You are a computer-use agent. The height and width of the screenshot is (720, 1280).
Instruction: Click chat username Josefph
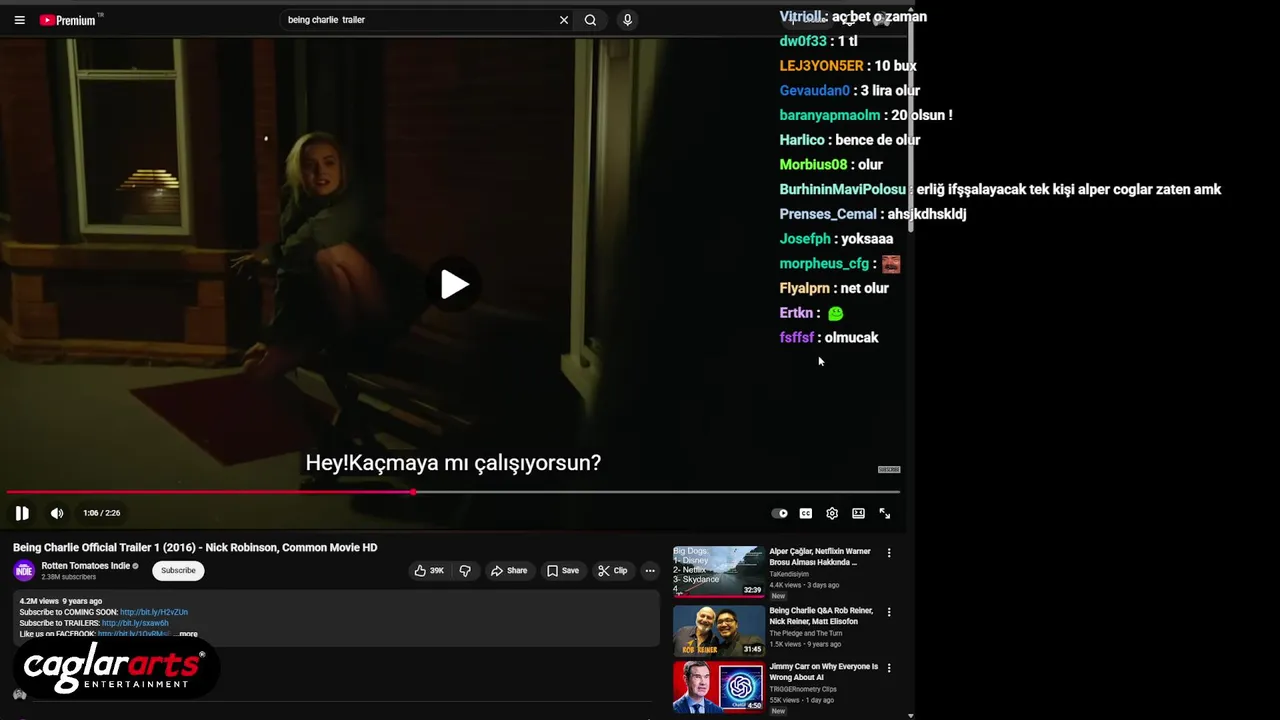tap(805, 239)
